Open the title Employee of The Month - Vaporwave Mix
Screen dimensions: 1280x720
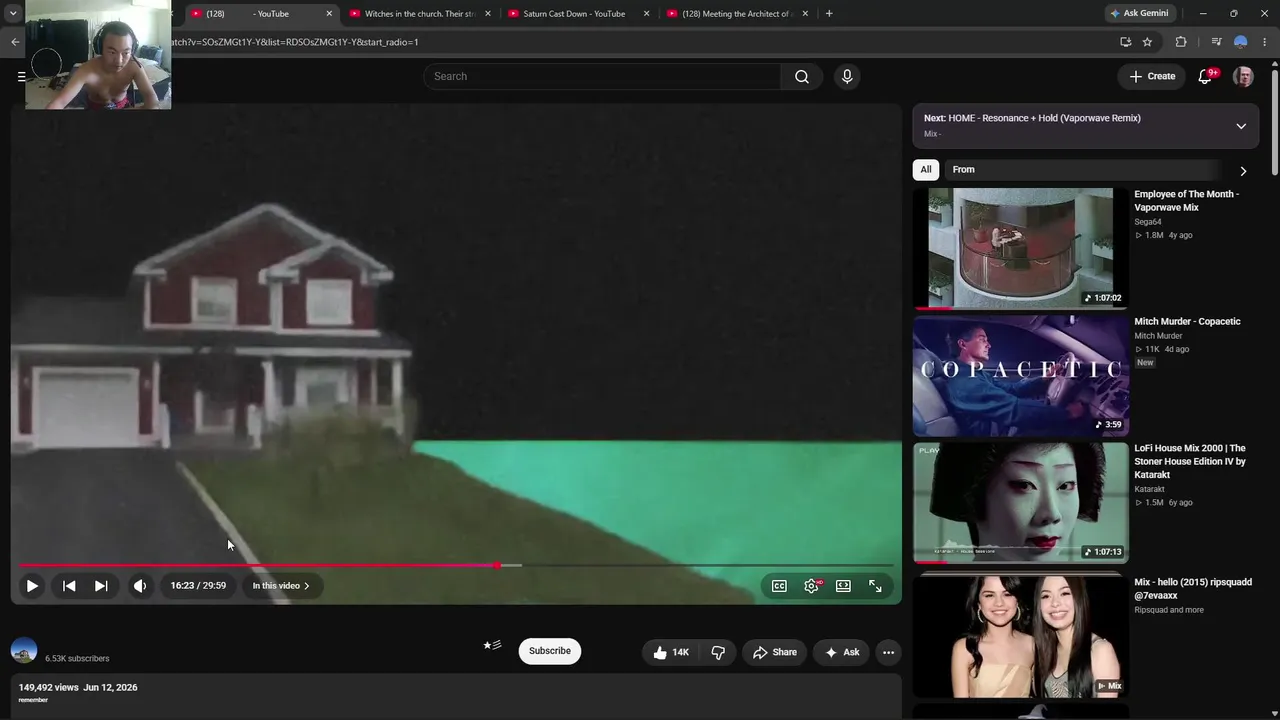(x=1187, y=201)
